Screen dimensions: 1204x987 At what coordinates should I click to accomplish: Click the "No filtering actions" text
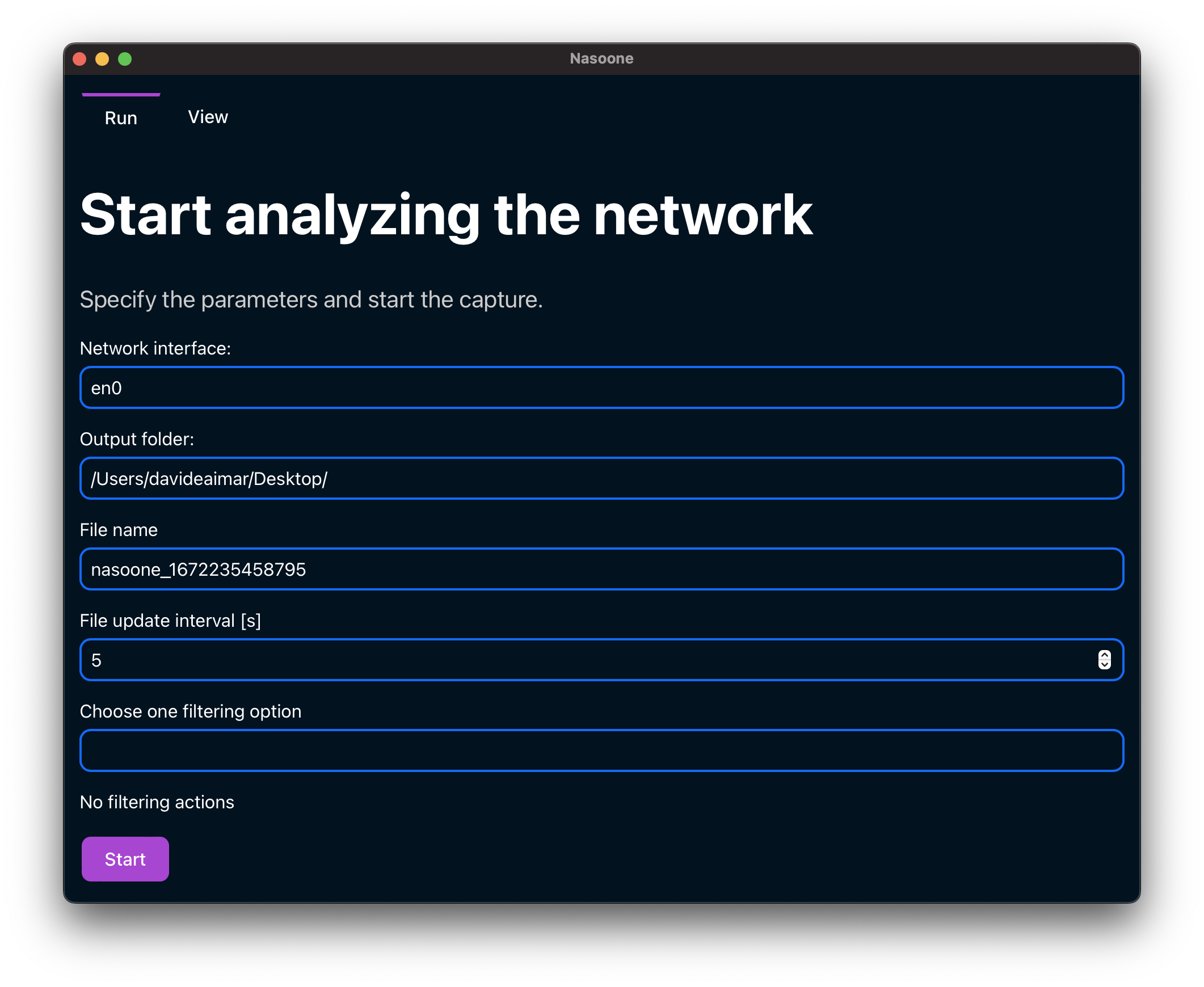point(157,802)
